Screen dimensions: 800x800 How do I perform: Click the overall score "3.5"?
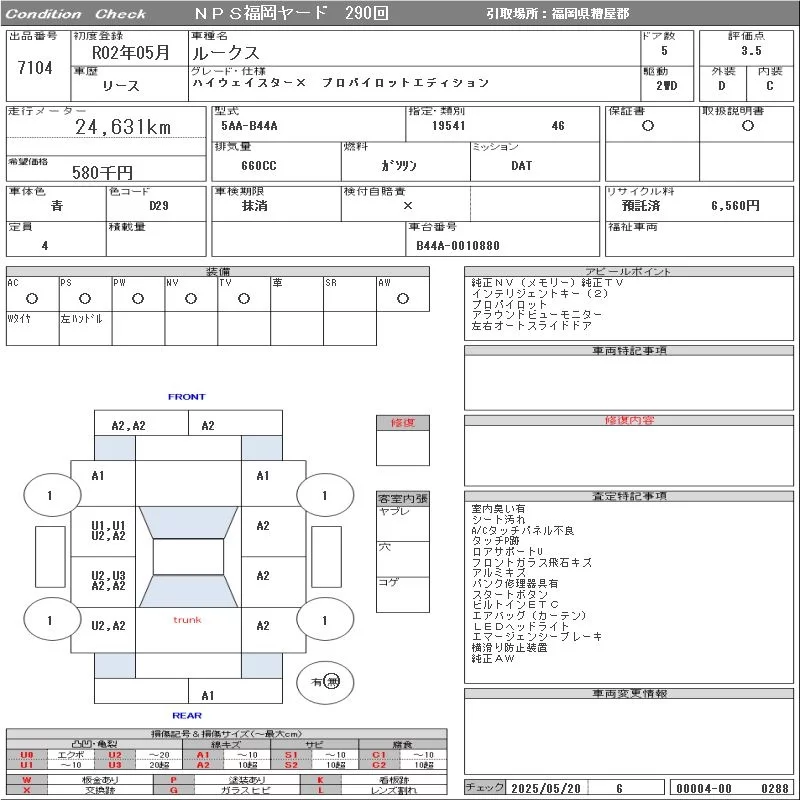coord(751,51)
